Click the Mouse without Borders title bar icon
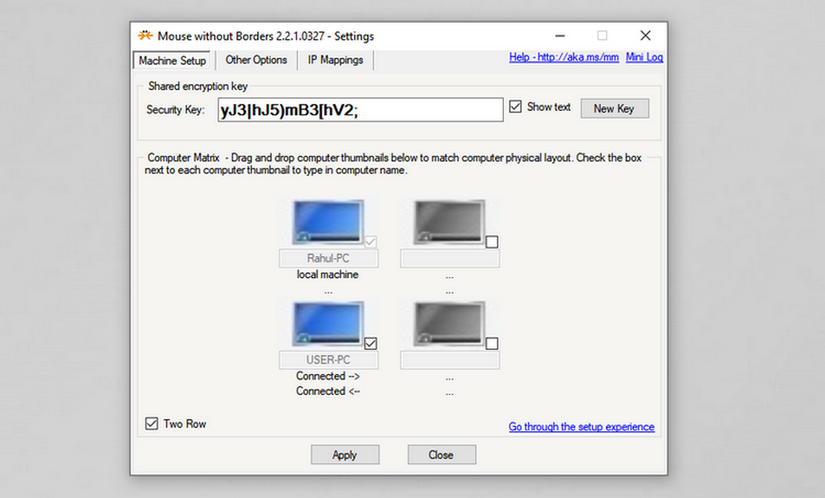Viewport: 825px width, 498px height. (x=145, y=36)
